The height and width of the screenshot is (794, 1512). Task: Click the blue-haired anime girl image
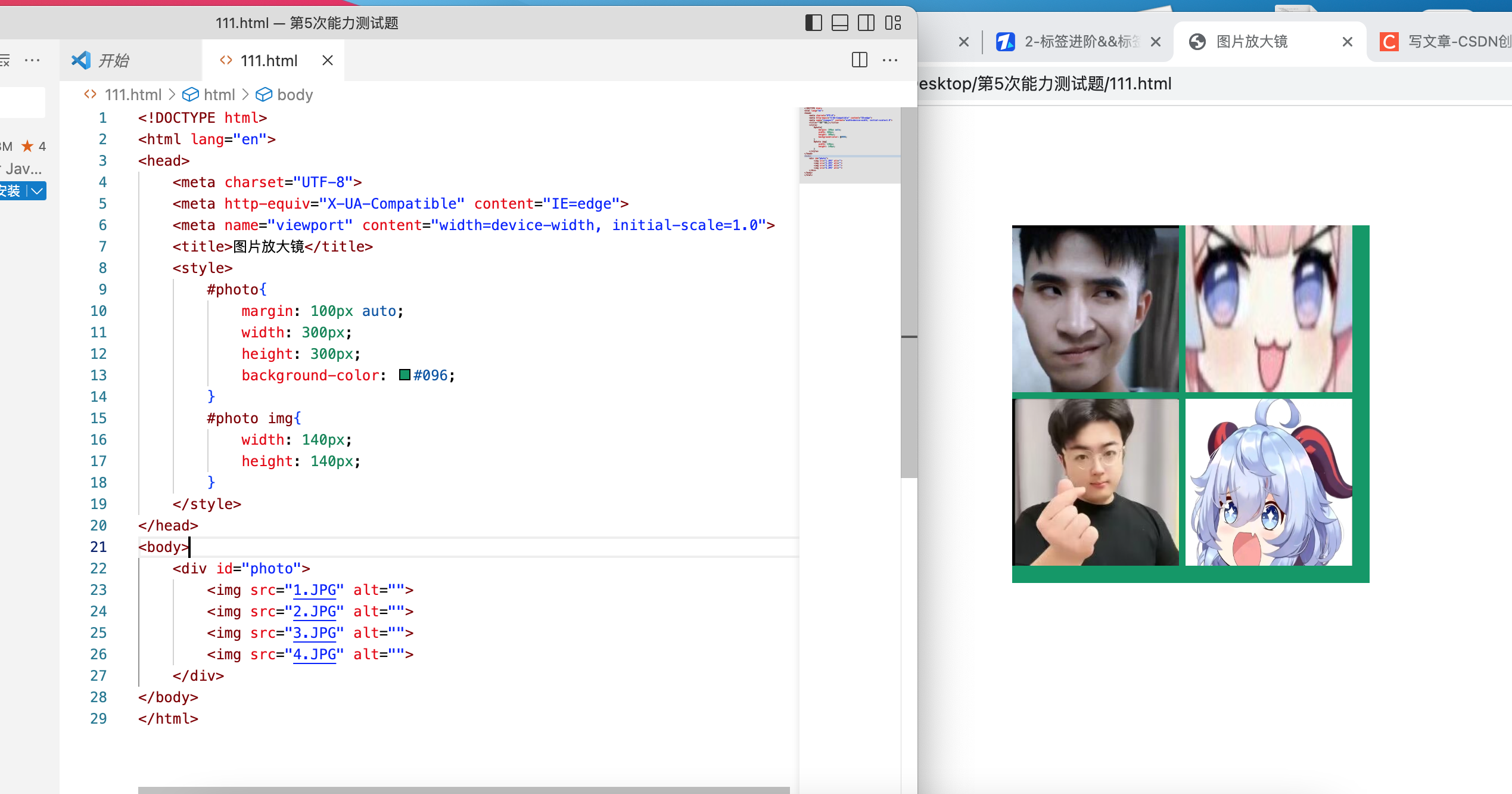pos(1269,482)
